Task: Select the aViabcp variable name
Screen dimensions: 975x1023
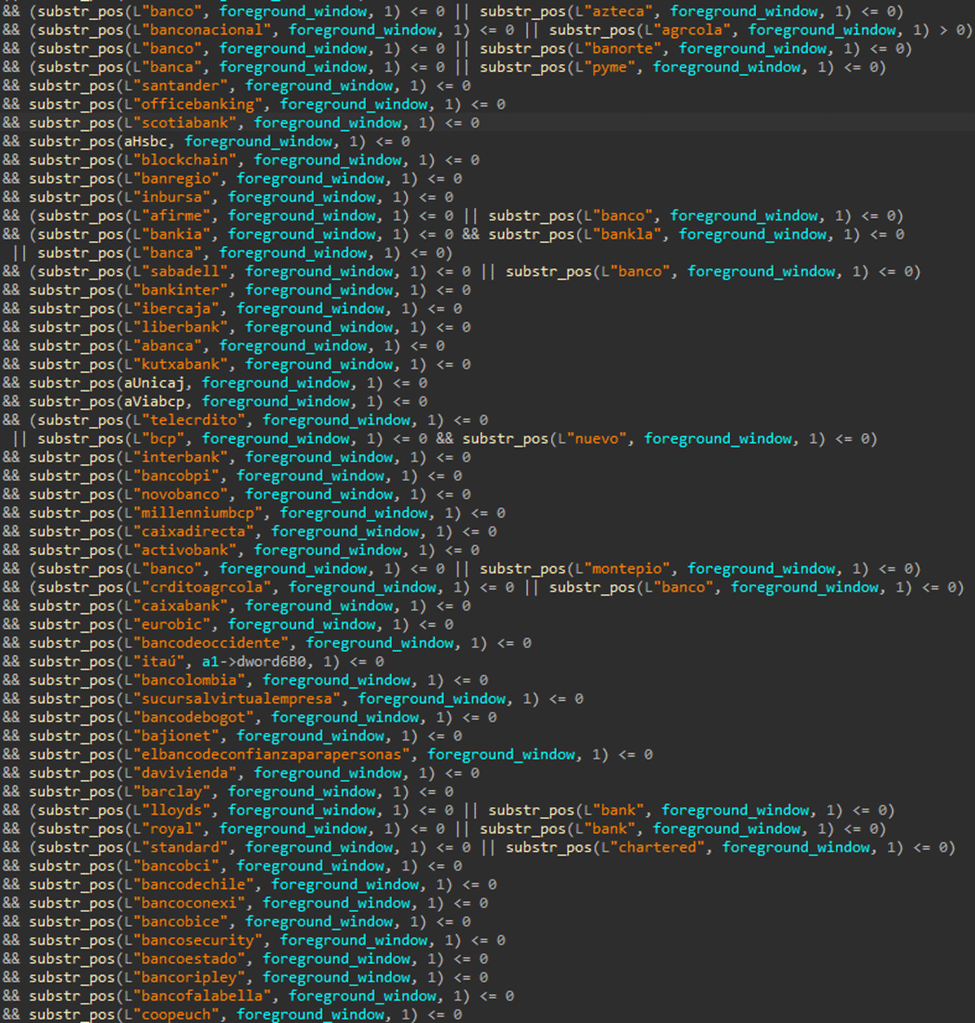Action: coord(154,402)
